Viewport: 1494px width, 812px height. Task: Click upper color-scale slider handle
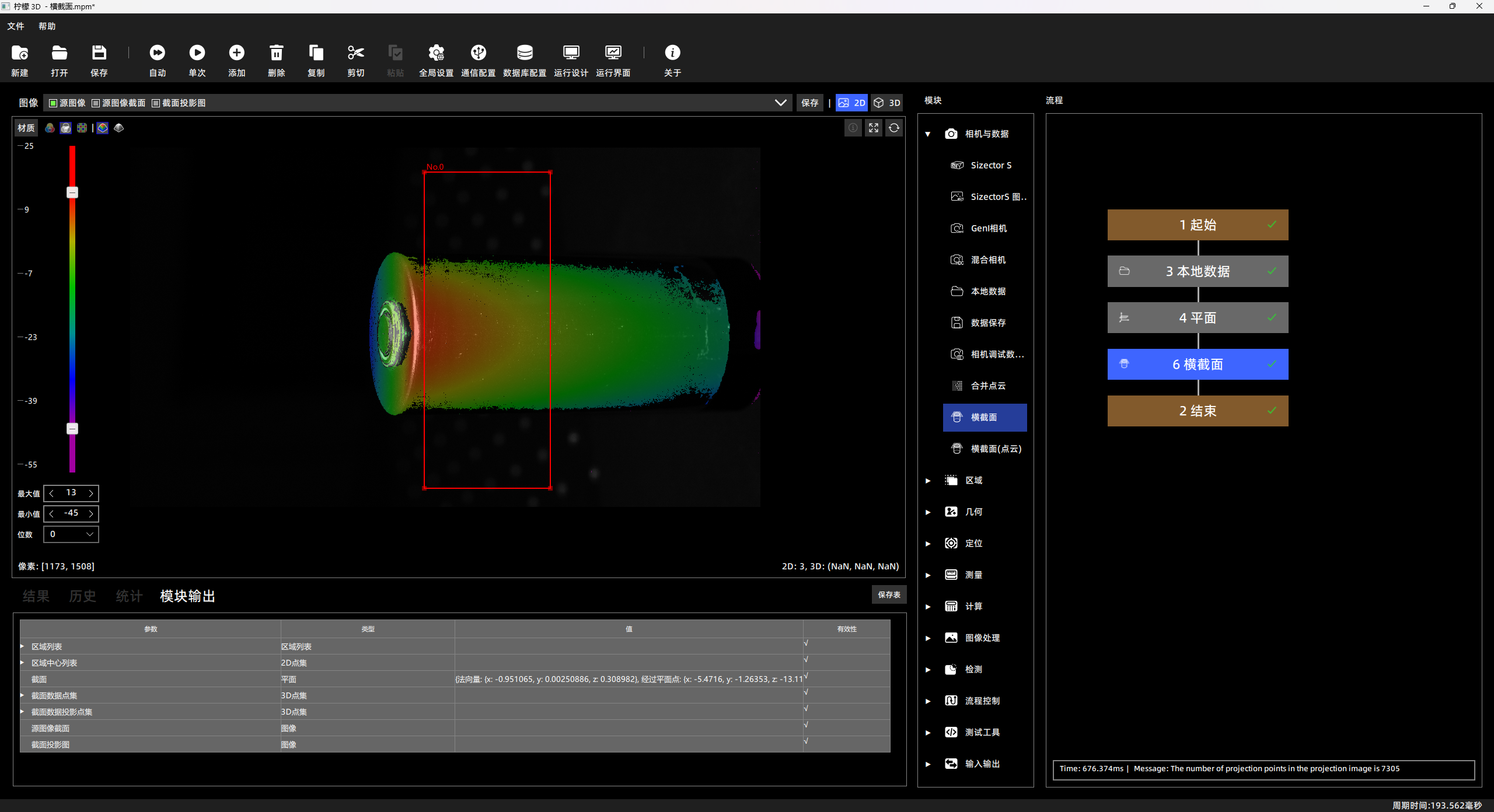(72, 192)
